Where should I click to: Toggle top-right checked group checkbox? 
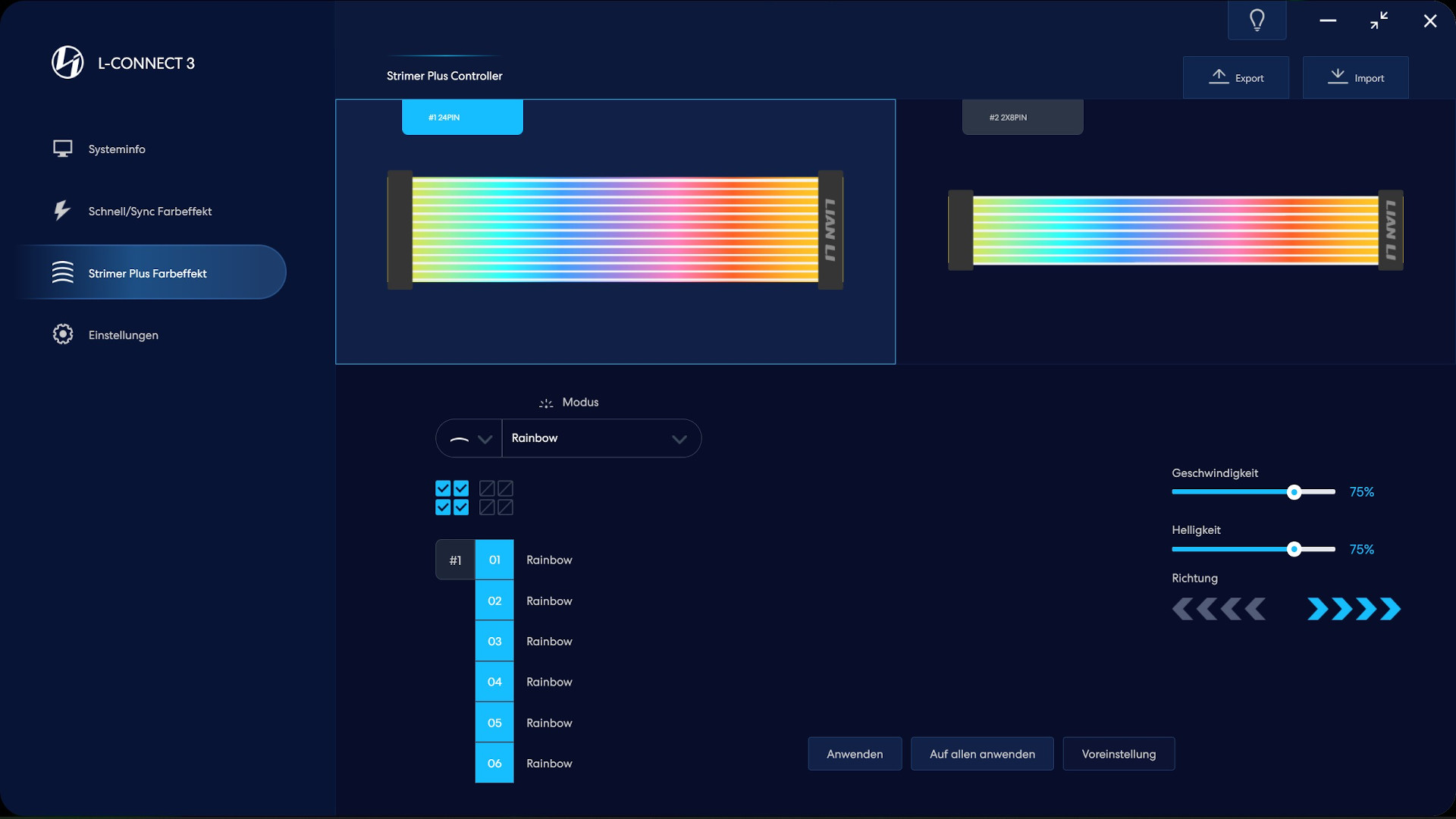pyautogui.click(x=461, y=488)
